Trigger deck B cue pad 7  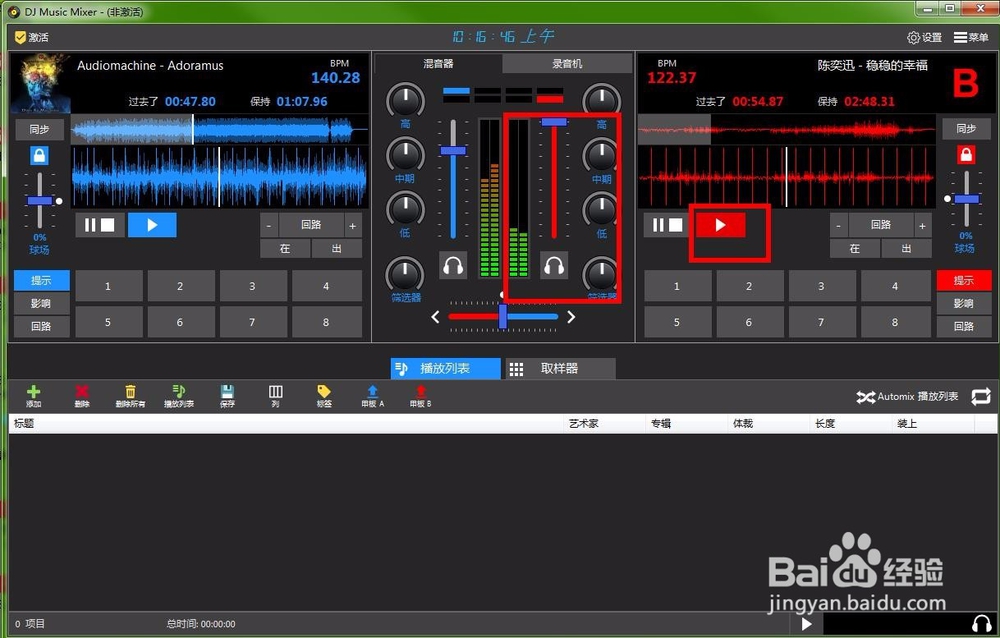coord(821,322)
